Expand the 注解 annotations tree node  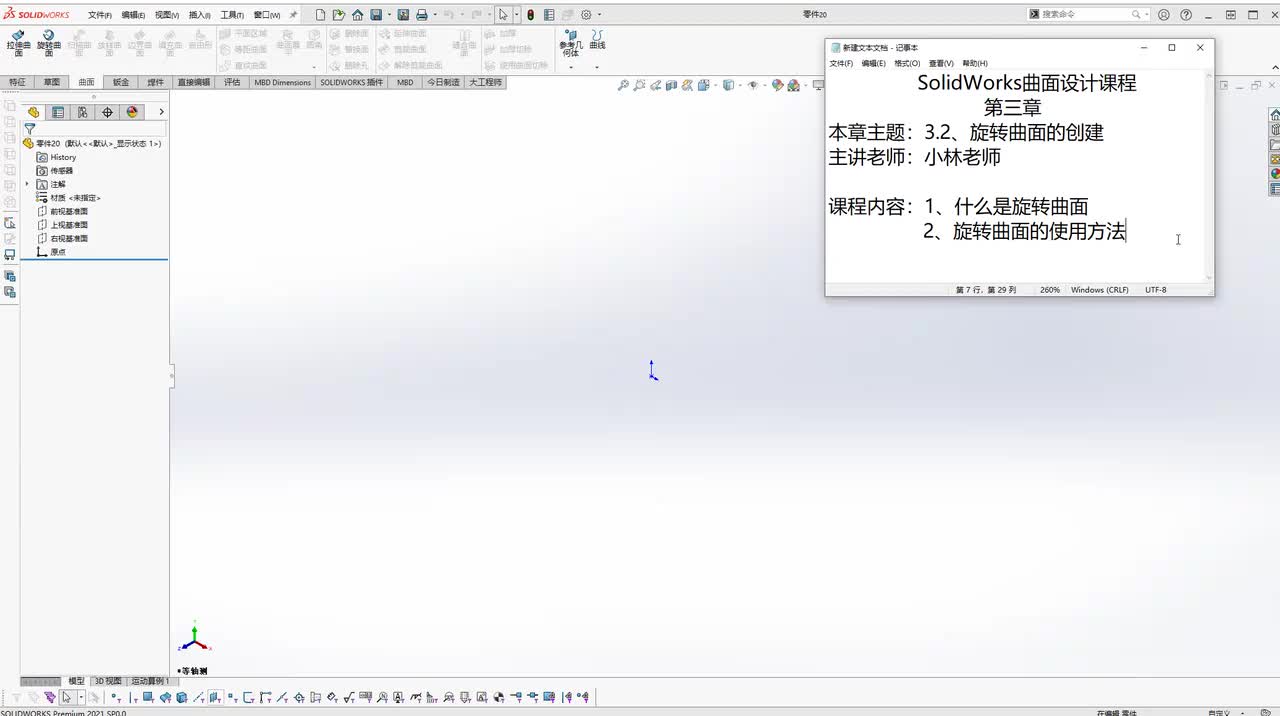tap(27, 184)
